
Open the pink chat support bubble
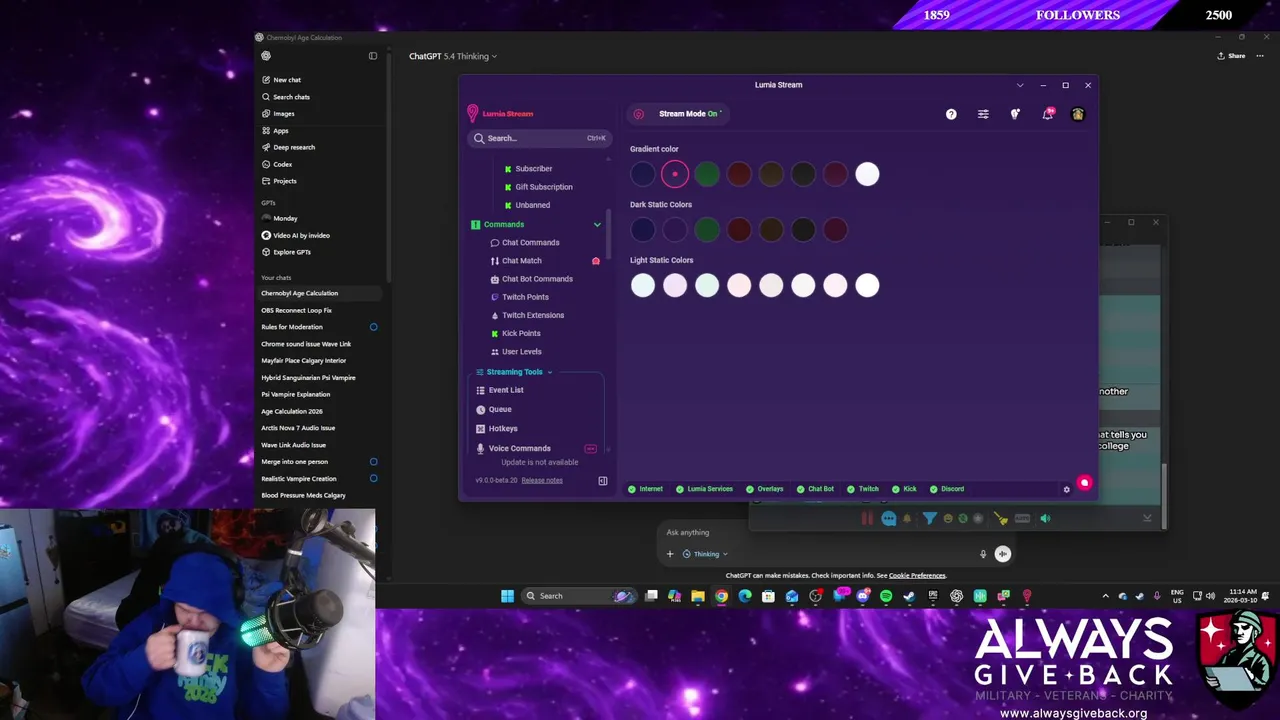[1085, 483]
